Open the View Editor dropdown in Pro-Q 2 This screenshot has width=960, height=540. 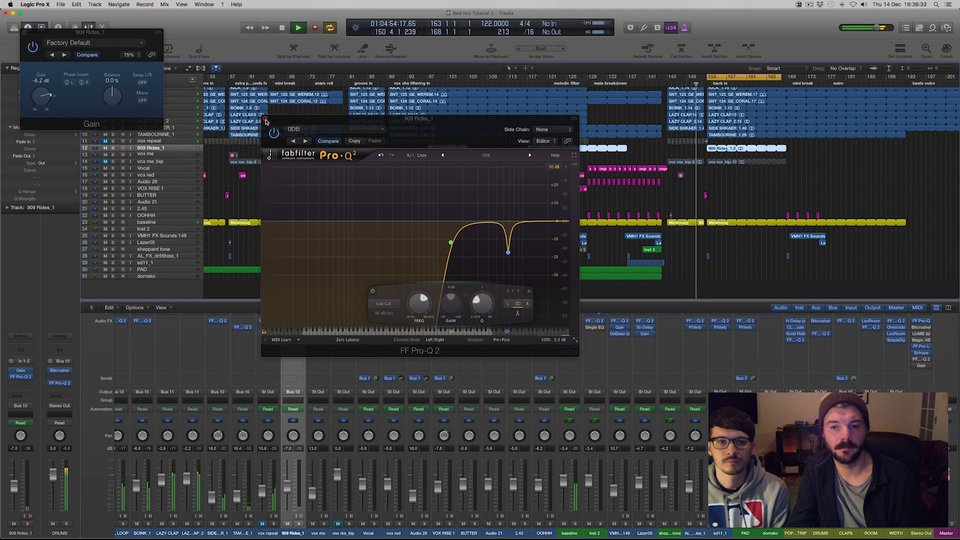click(x=545, y=141)
